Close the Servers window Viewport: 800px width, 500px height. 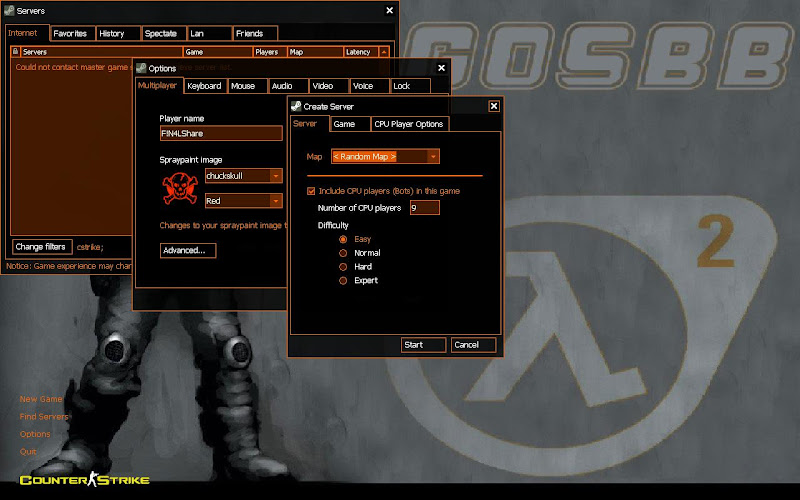(x=389, y=10)
